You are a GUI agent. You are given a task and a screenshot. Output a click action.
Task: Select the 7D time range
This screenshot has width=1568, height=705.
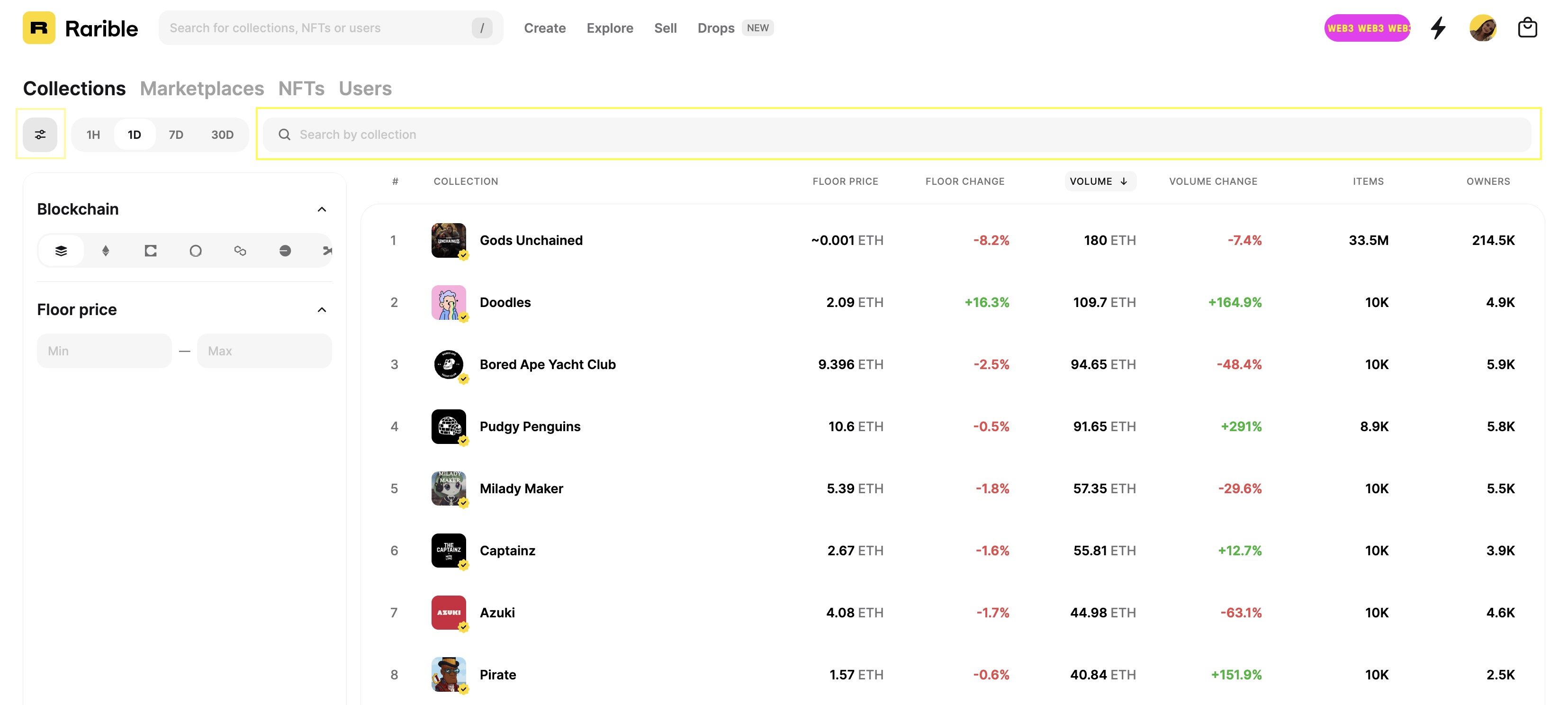tap(176, 135)
